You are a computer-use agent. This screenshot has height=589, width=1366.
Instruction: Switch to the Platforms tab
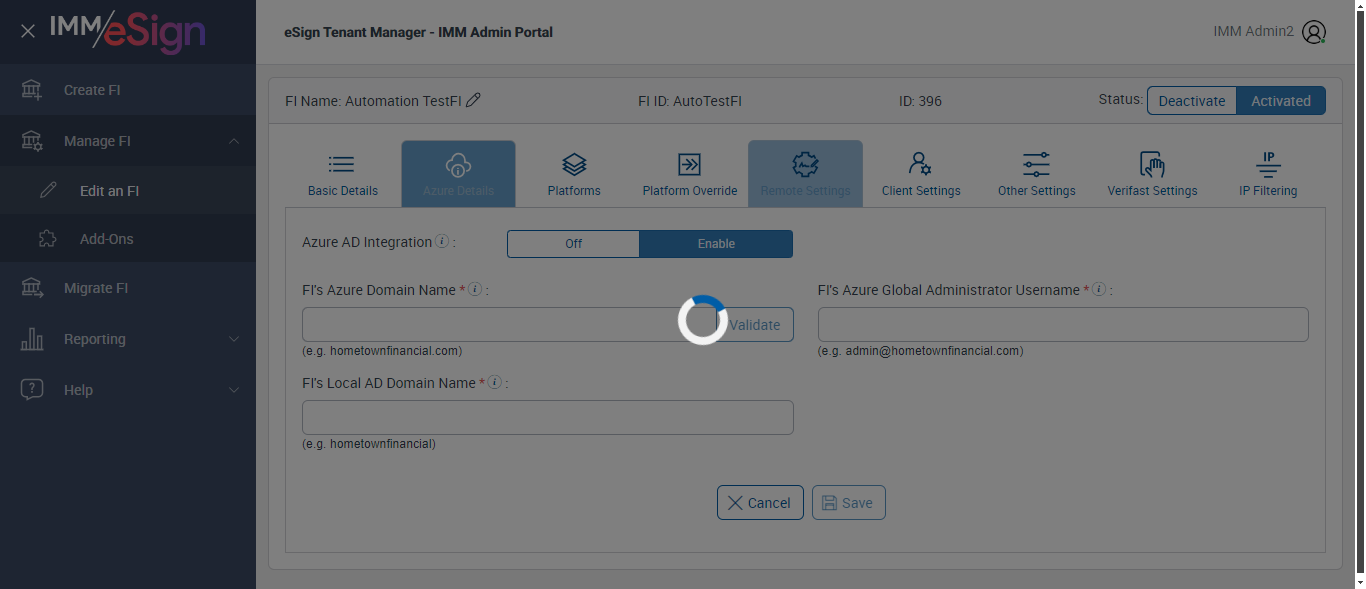[x=574, y=174]
